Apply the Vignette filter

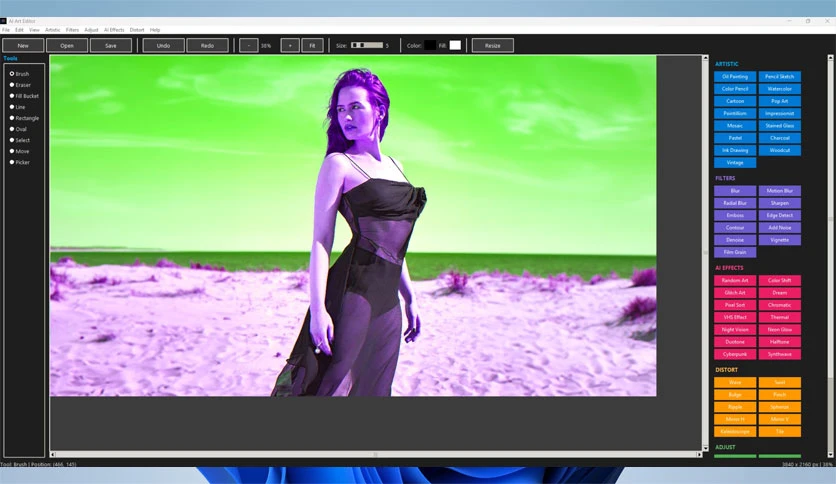779,239
